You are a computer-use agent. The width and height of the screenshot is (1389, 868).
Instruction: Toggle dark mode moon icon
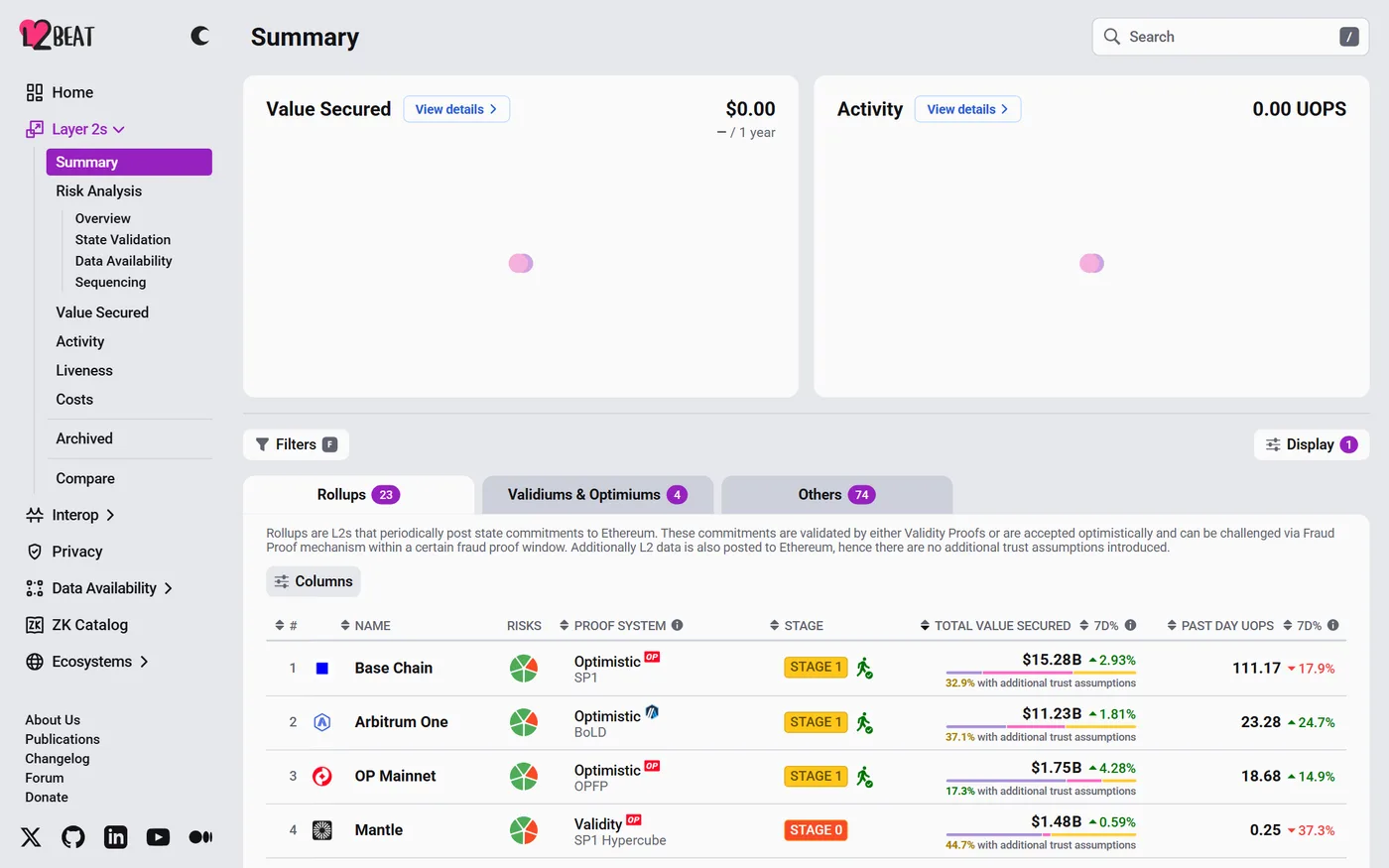click(200, 36)
